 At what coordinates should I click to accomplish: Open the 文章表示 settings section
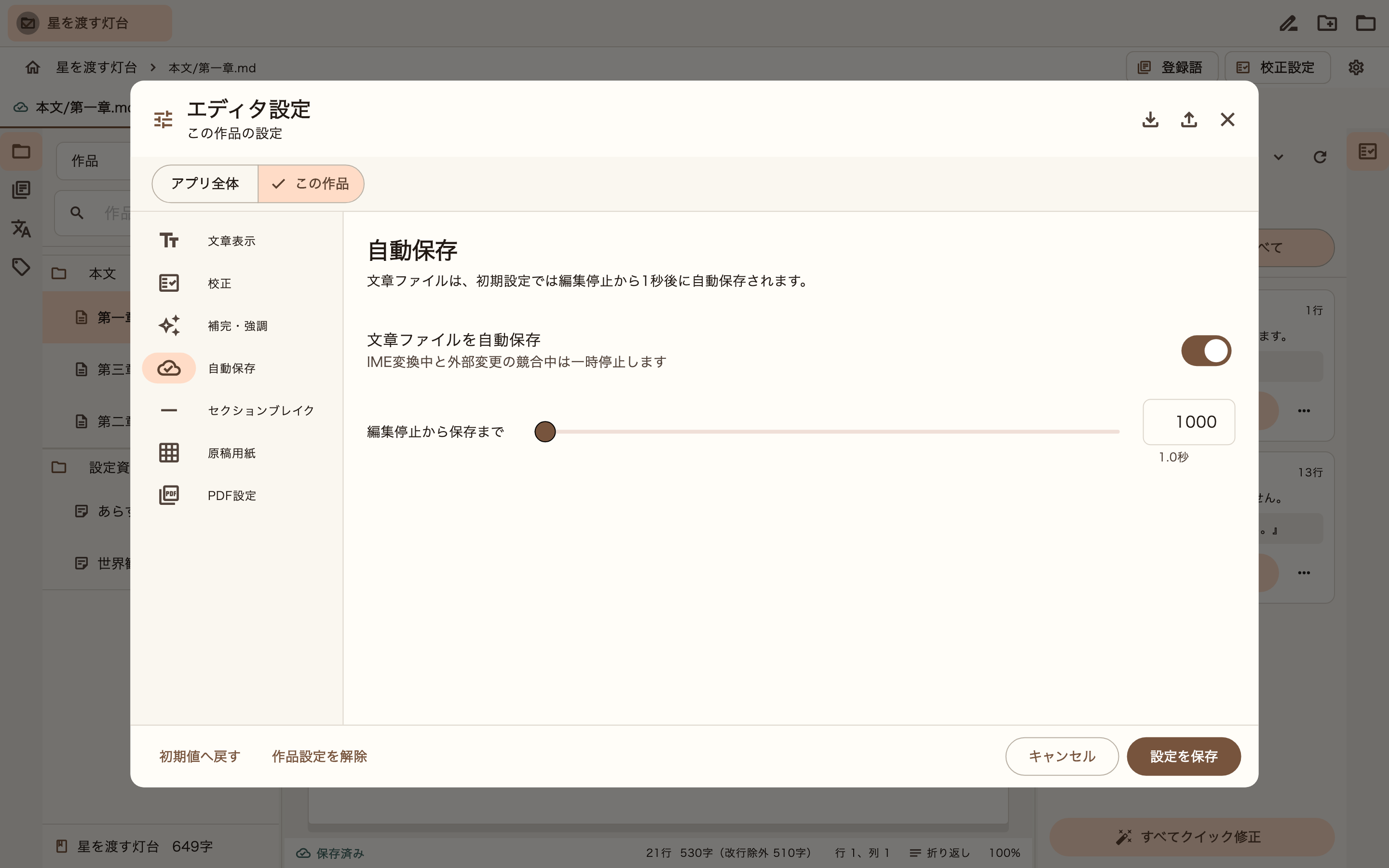coord(236,241)
